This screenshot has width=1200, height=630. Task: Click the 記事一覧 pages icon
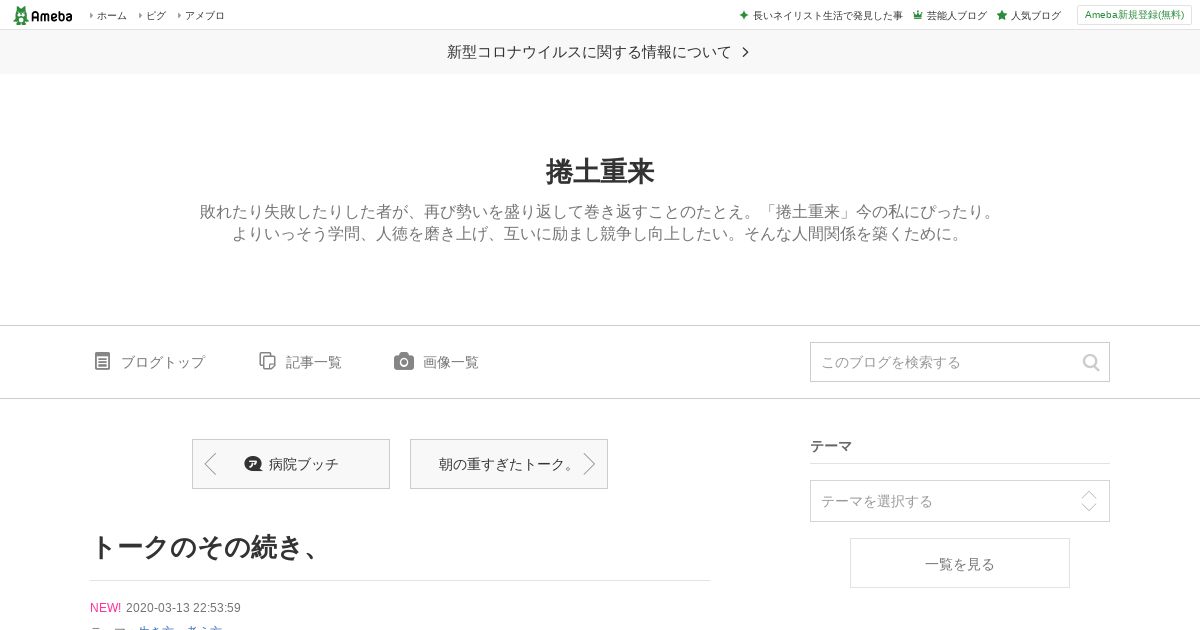[267, 361]
